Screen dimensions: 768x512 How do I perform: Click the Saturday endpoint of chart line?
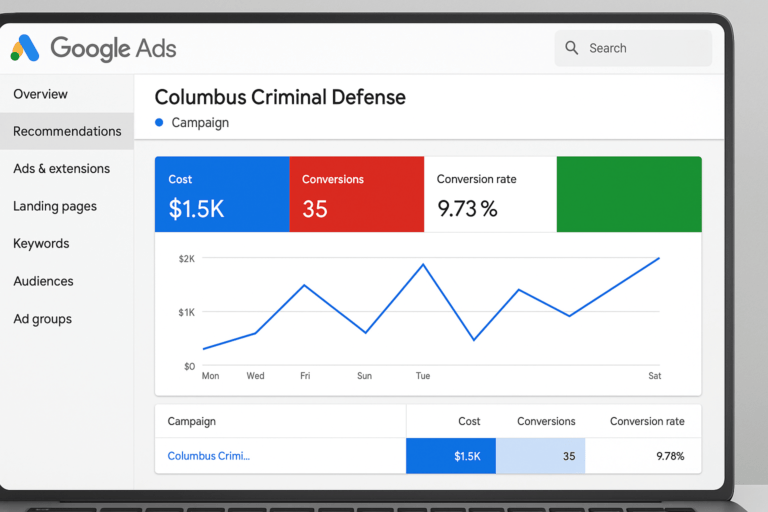point(659,258)
